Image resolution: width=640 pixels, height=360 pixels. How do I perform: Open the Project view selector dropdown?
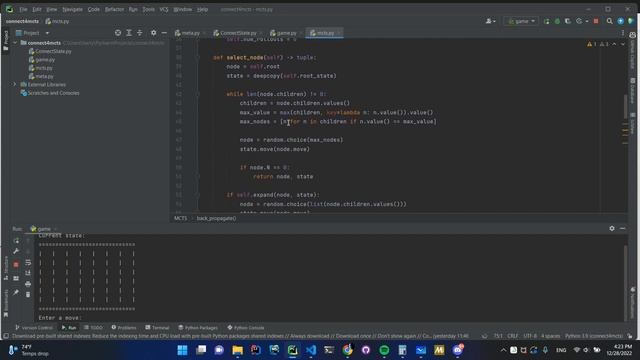33,33
